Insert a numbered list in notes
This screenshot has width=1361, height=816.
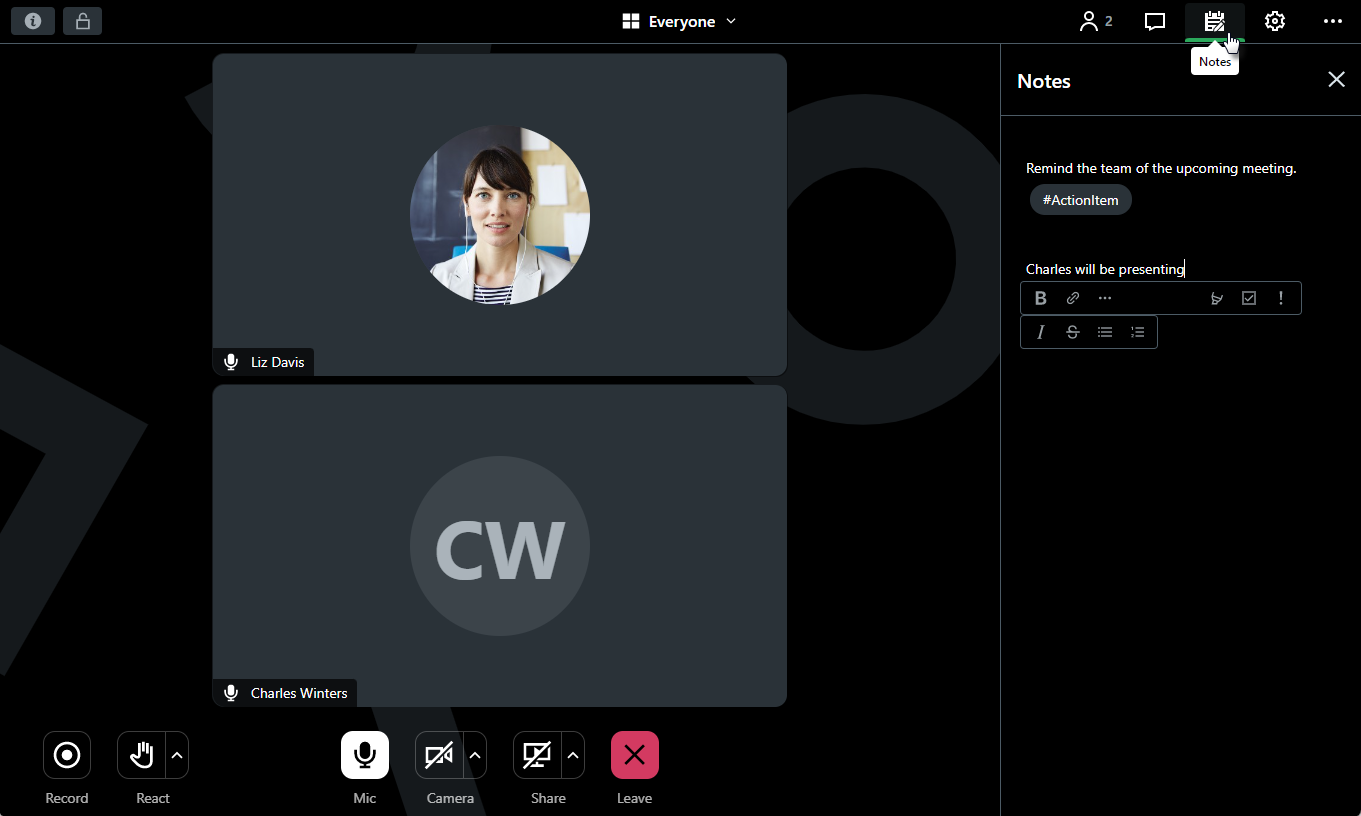[x=1137, y=332]
